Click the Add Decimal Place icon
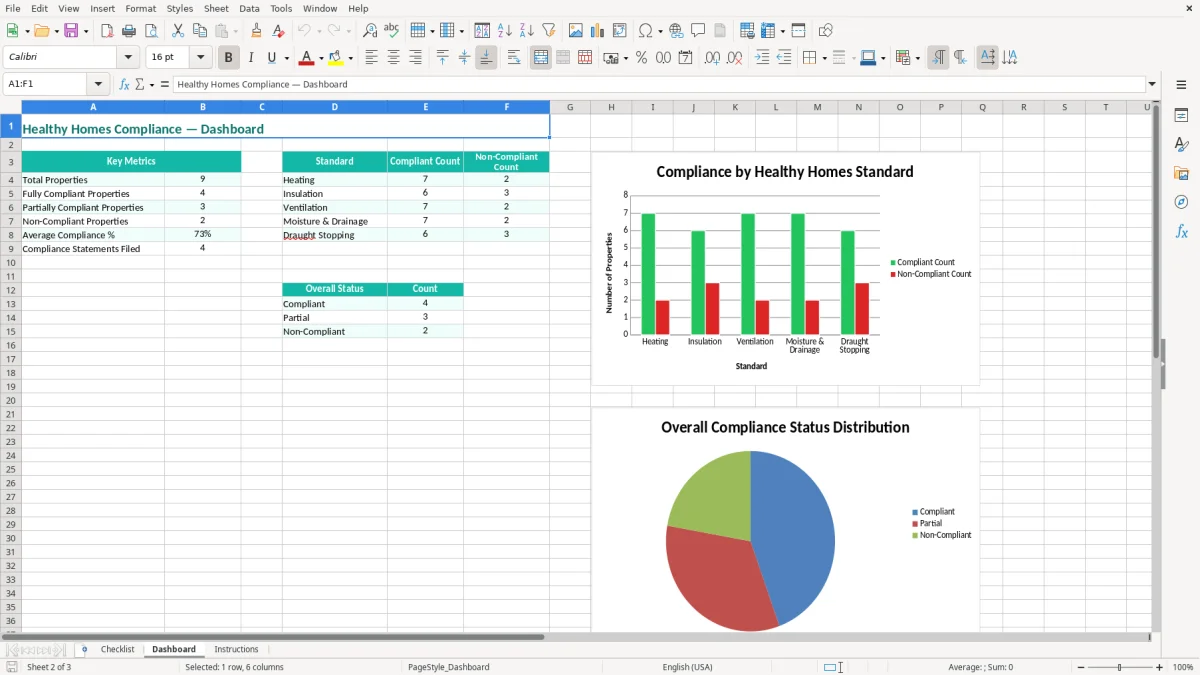This screenshot has height=675, width=1200. [712, 58]
